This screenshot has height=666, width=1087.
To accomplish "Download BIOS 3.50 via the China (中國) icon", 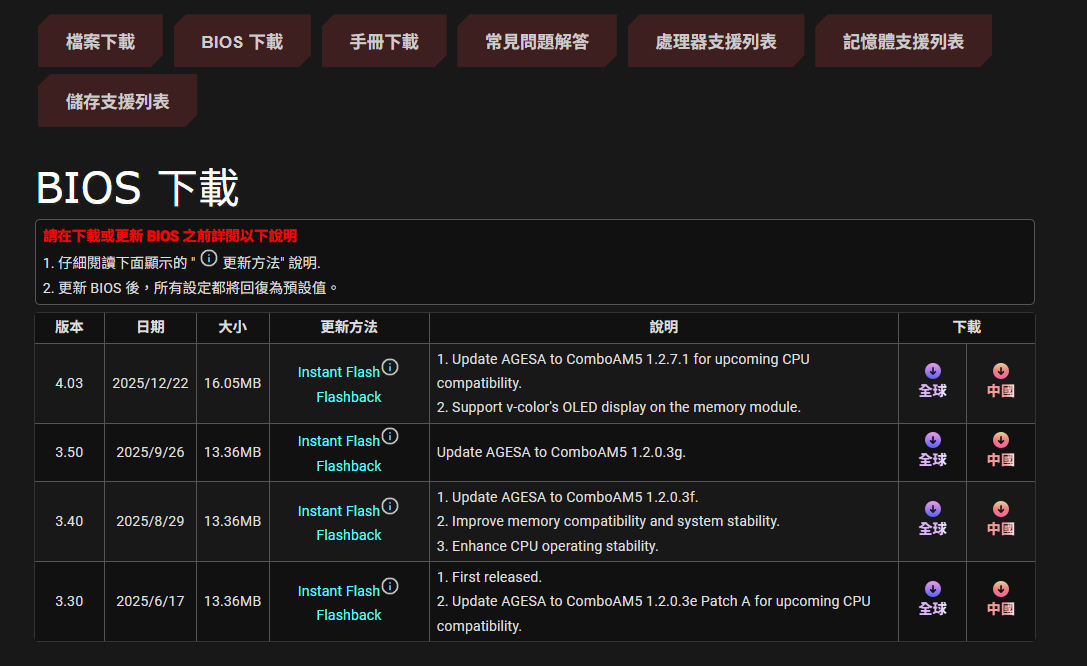I will [1000, 450].
